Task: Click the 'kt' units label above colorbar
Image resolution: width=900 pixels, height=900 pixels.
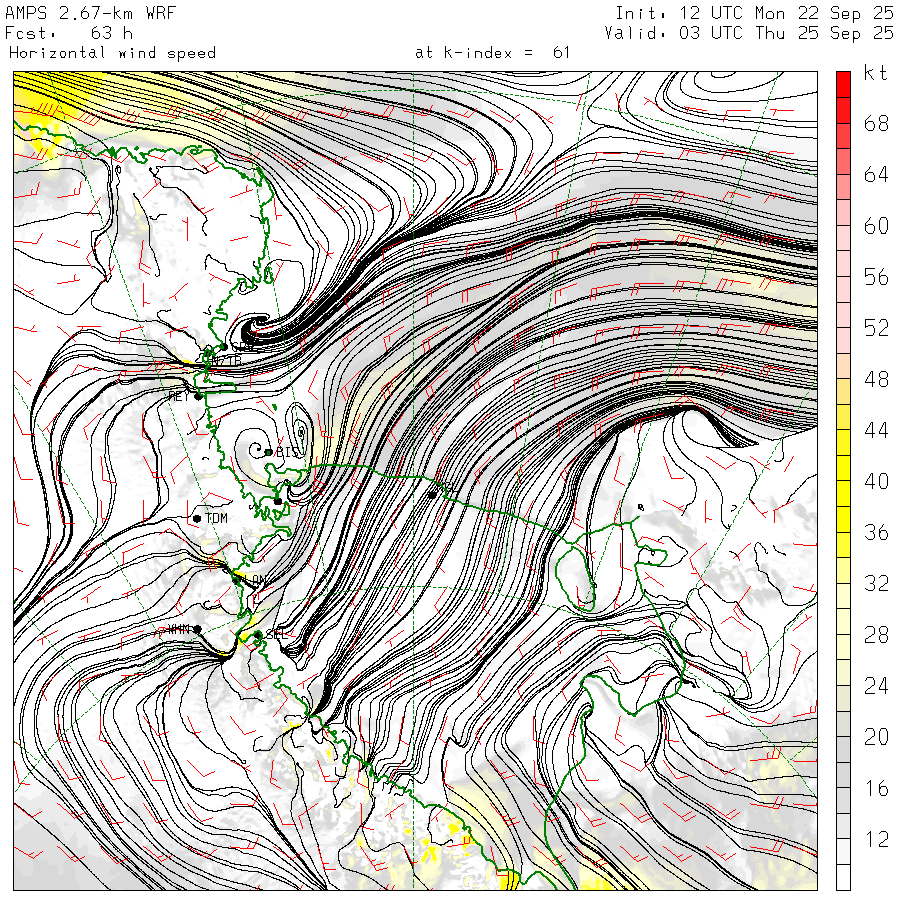Action: (x=875, y=73)
